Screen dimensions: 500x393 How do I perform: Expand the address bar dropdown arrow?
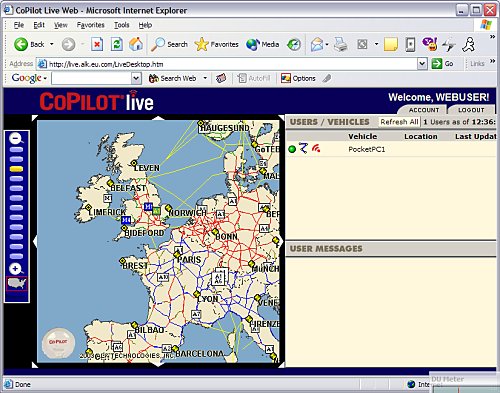pyautogui.click(x=422, y=64)
